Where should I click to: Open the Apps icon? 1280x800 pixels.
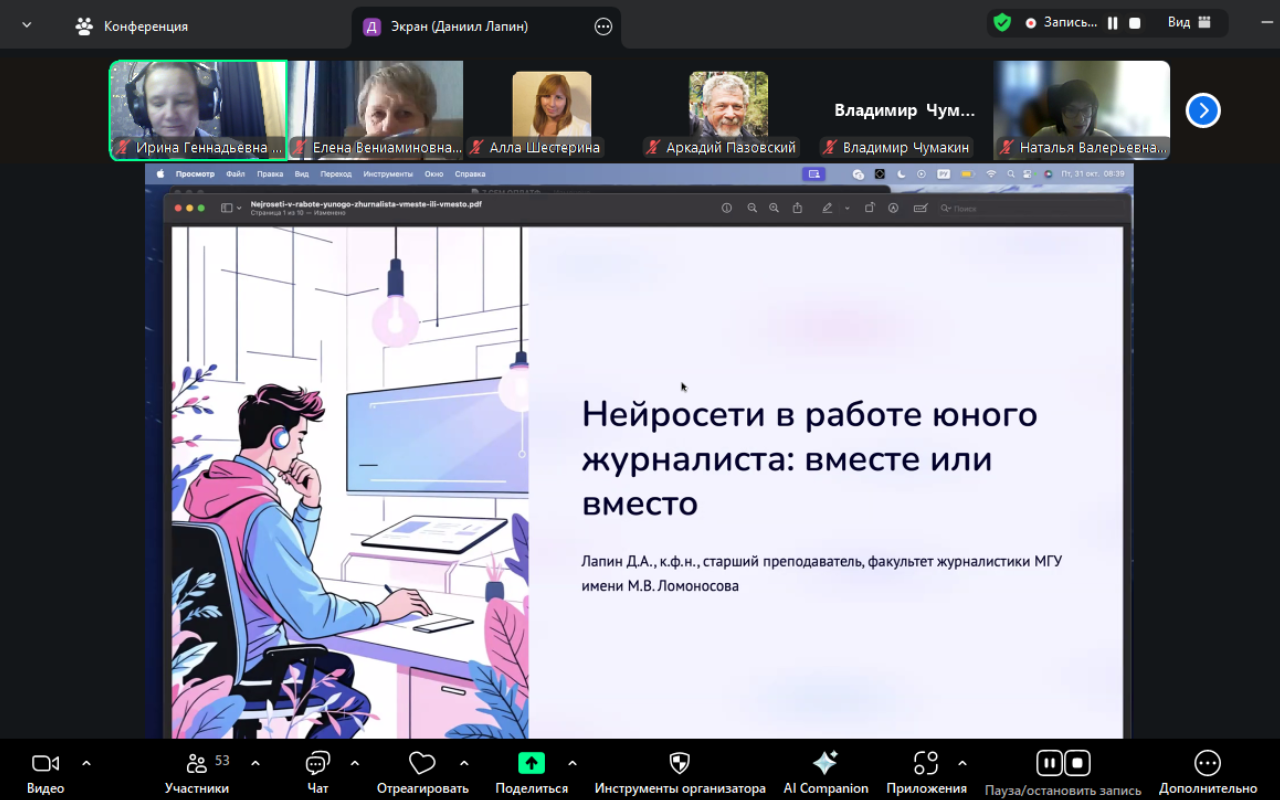pos(926,764)
